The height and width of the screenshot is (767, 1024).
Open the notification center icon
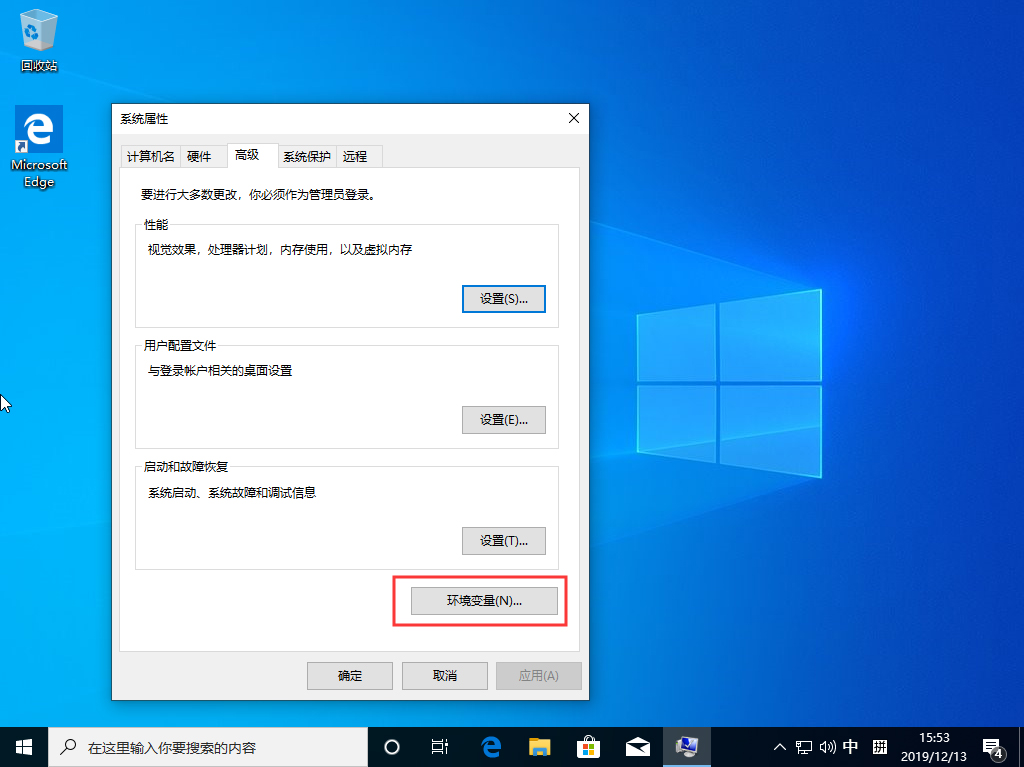993,746
